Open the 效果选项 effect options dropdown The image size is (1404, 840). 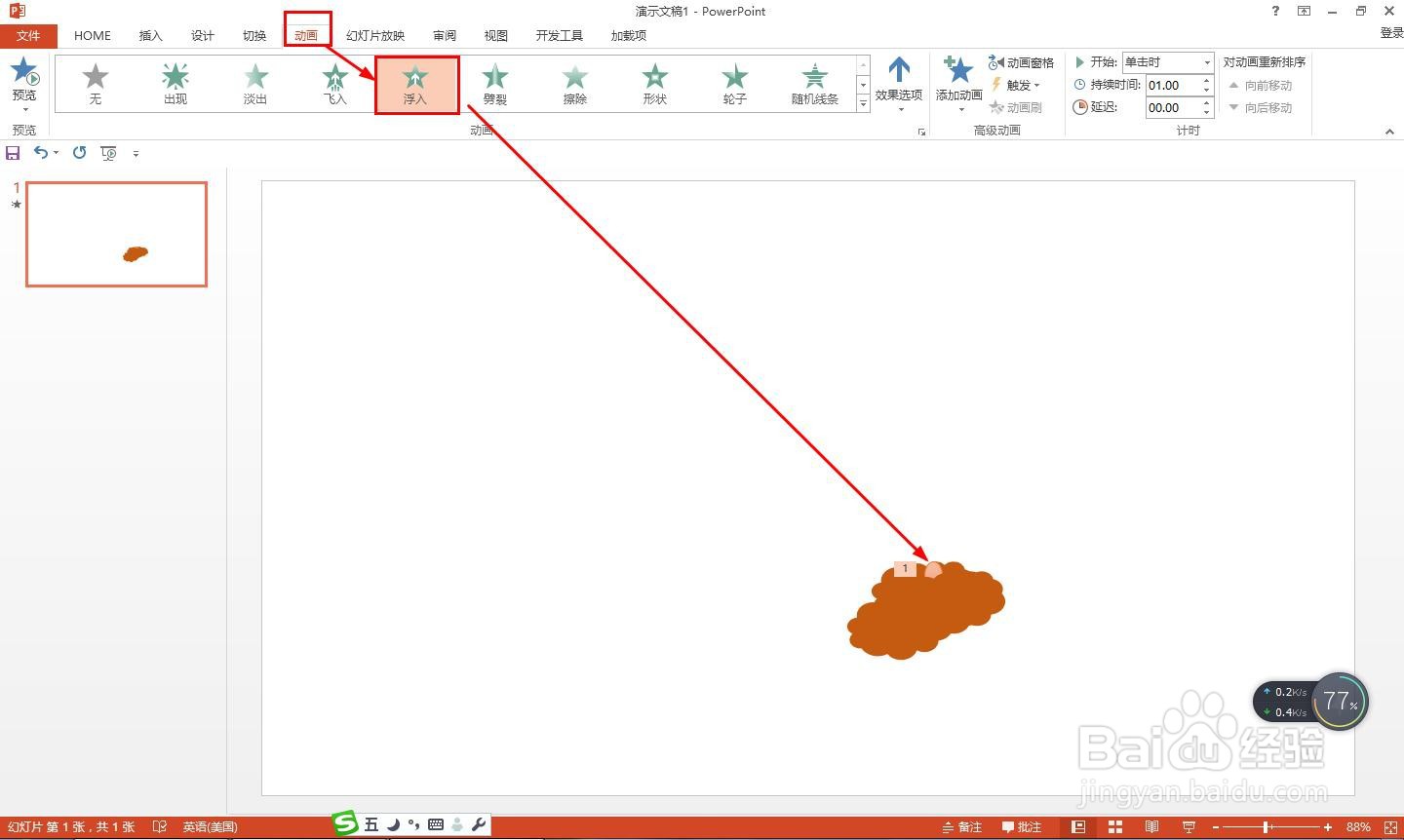(x=899, y=84)
